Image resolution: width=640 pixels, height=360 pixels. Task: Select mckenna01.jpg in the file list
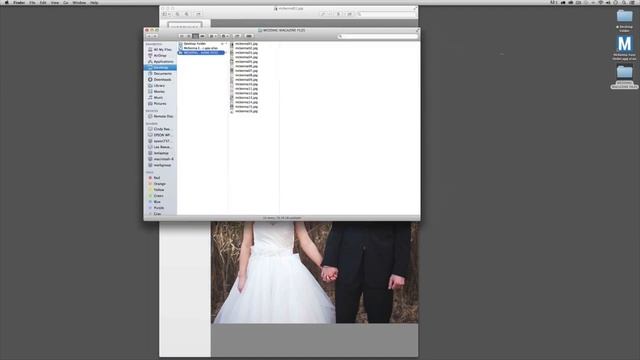246,44
